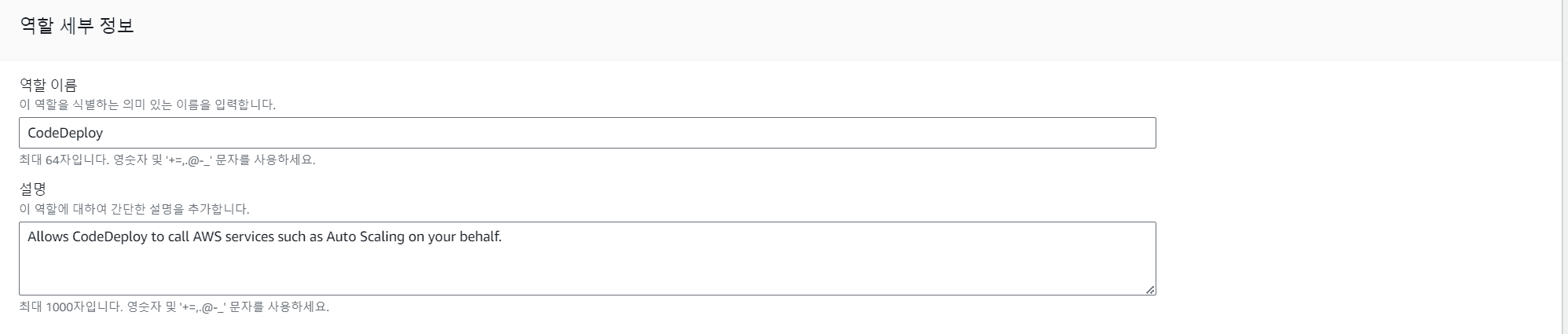Click the word CodeDeploy in role name field
1568x334 pixels.
coord(65,133)
